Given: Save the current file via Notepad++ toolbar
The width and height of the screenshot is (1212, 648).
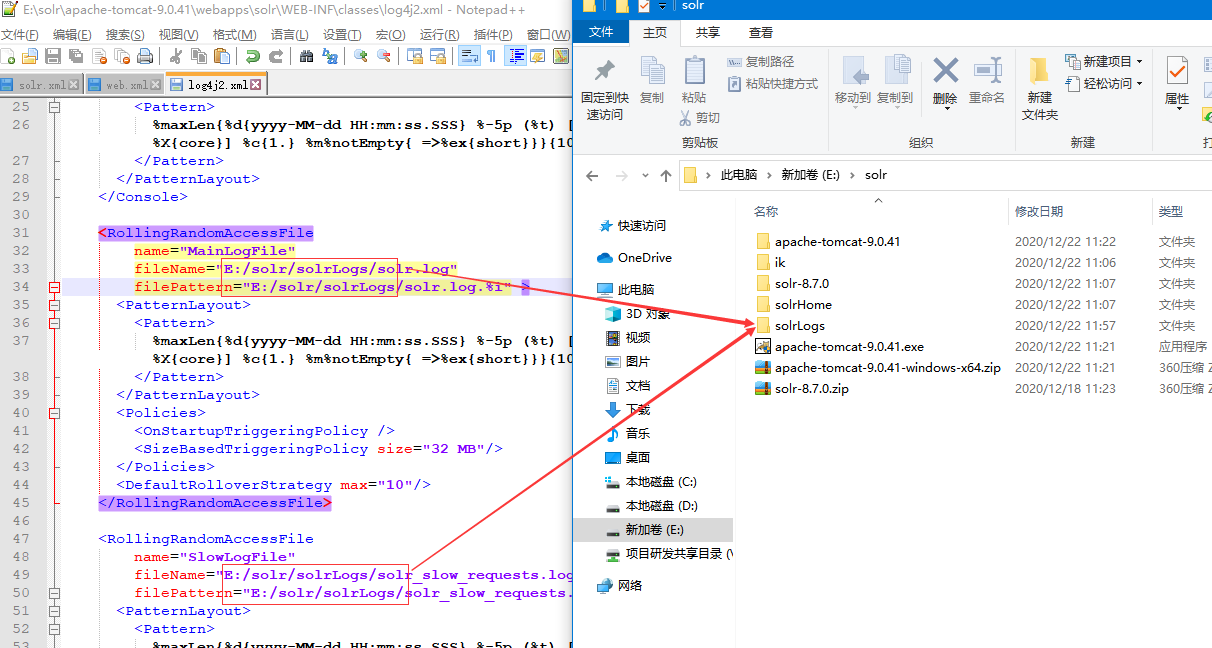Looking at the screenshot, I should (x=53, y=56).
